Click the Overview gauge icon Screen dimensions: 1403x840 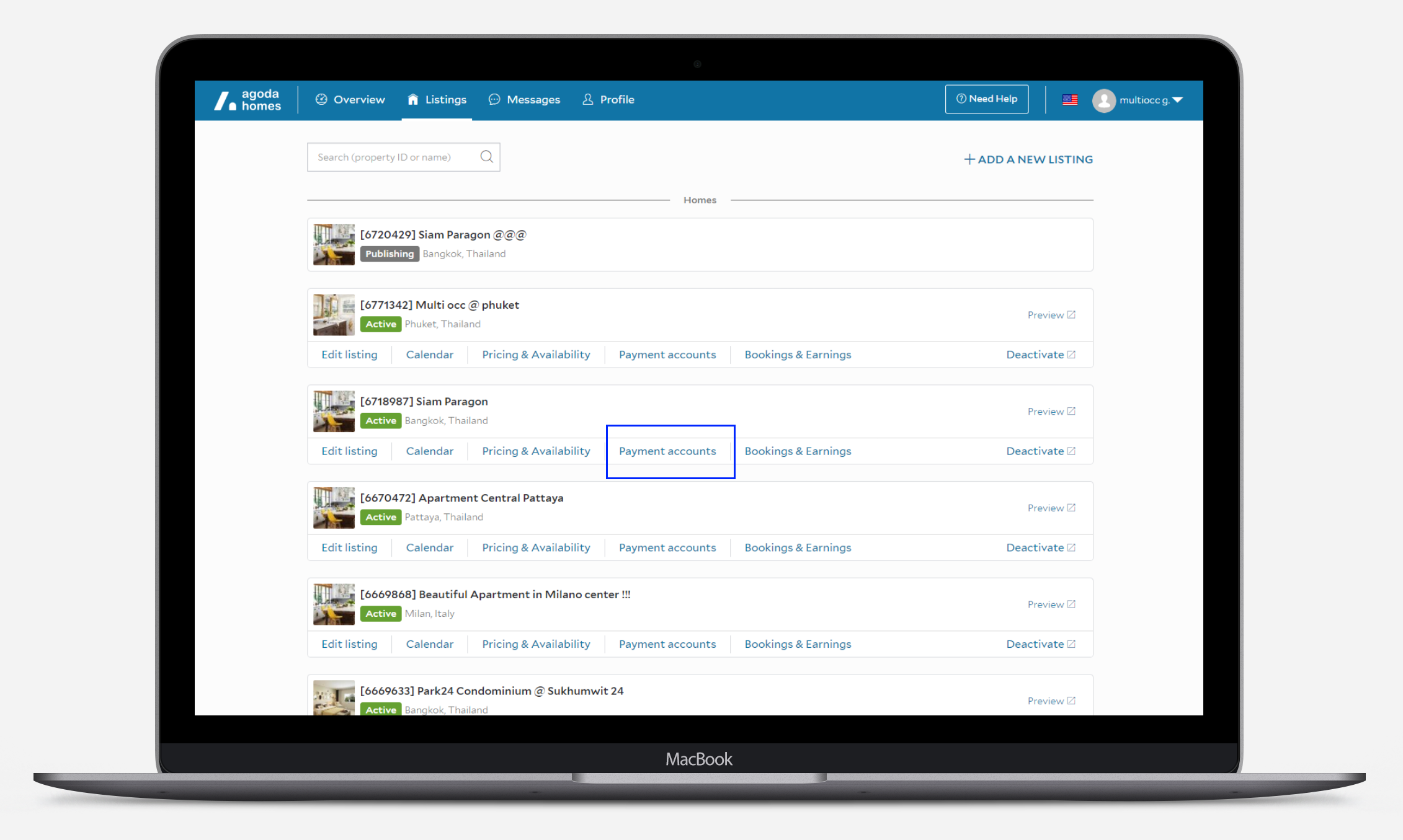coord(321,99)
